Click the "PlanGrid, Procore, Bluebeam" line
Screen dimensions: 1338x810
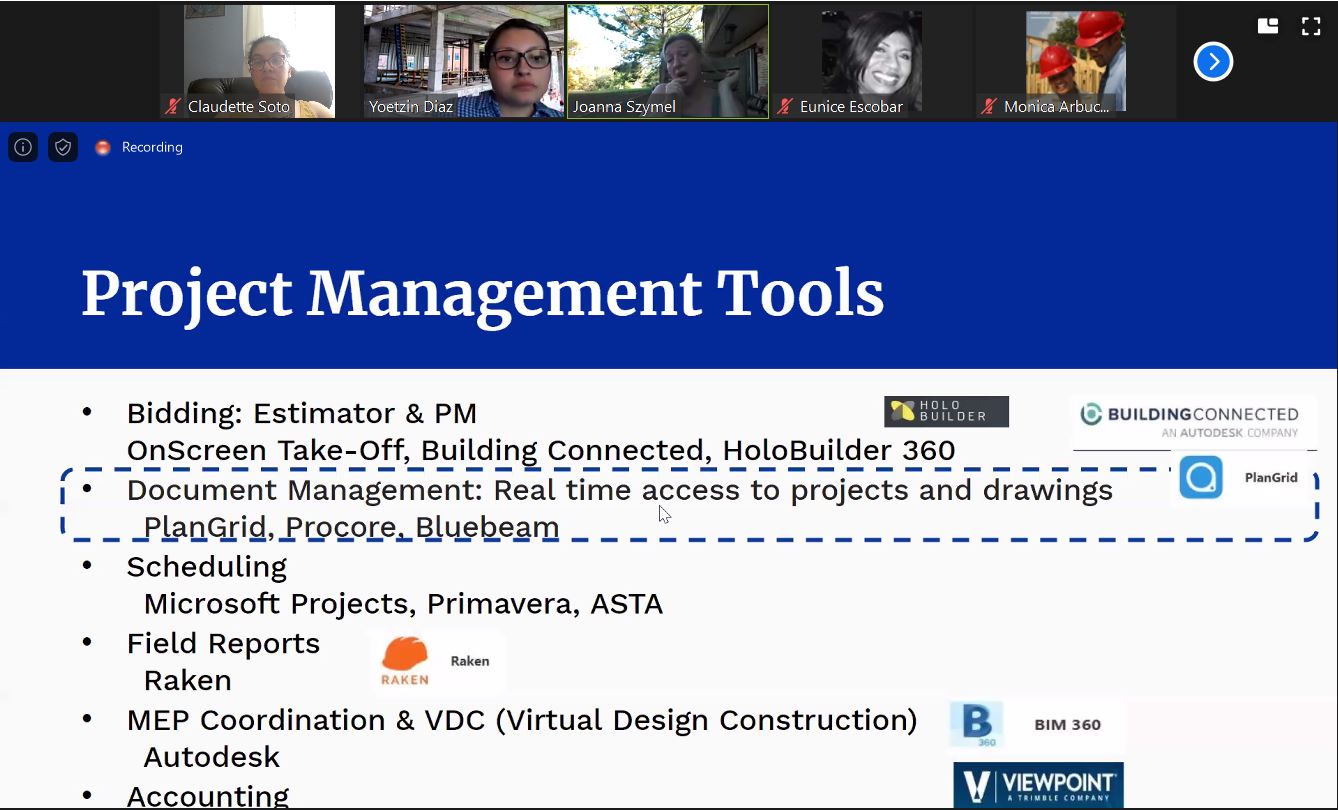coord(351,526)
